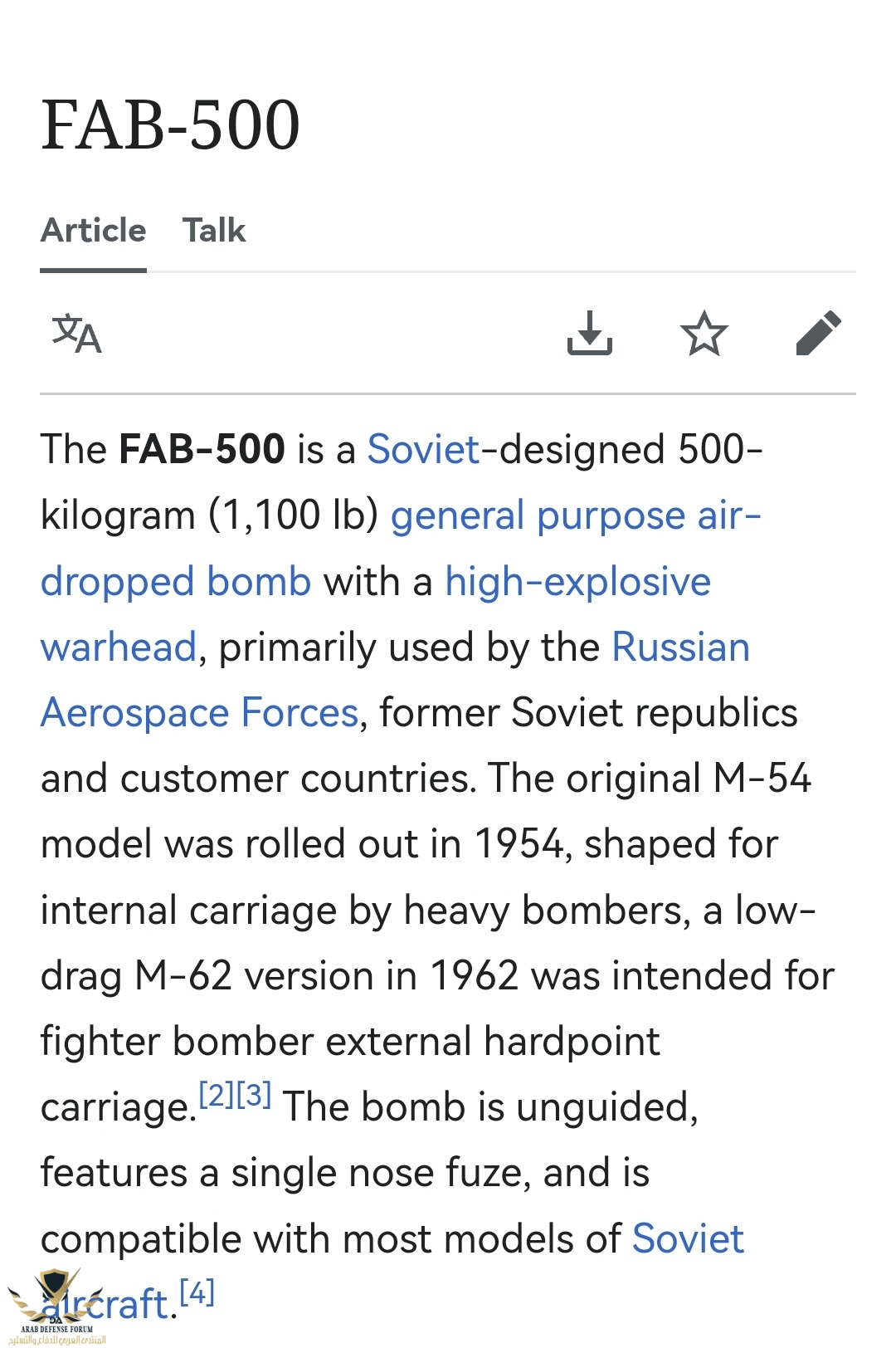Add page to watchlist with star icon

(704, 334)
